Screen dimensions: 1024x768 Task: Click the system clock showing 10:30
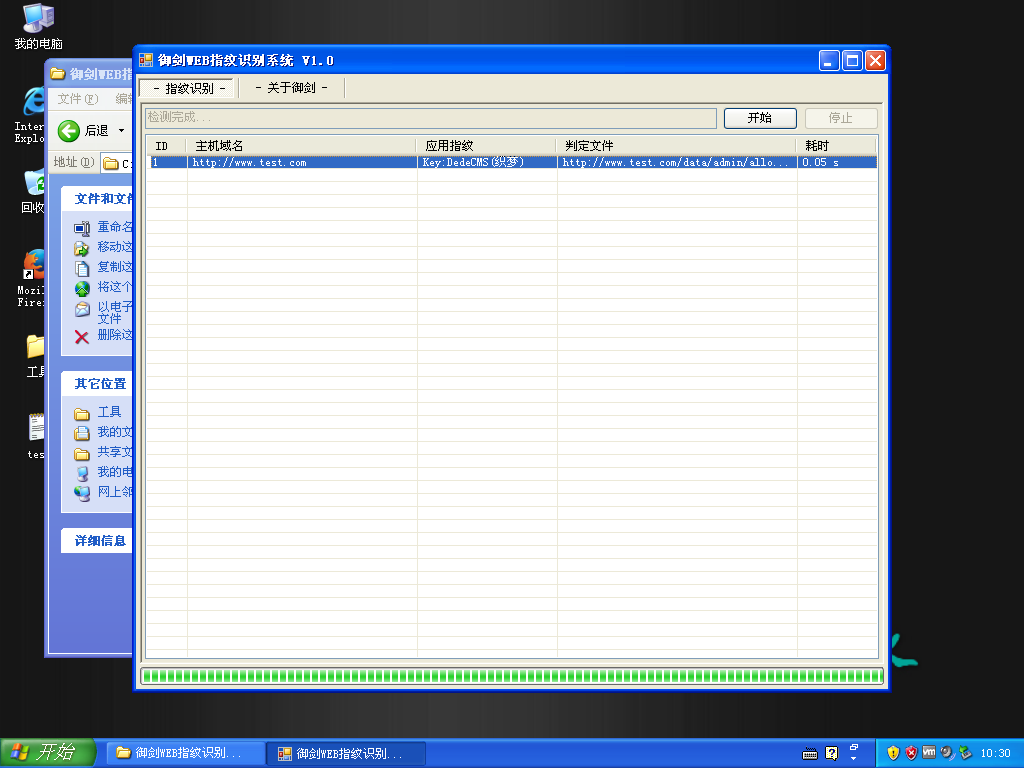point(995,753)
